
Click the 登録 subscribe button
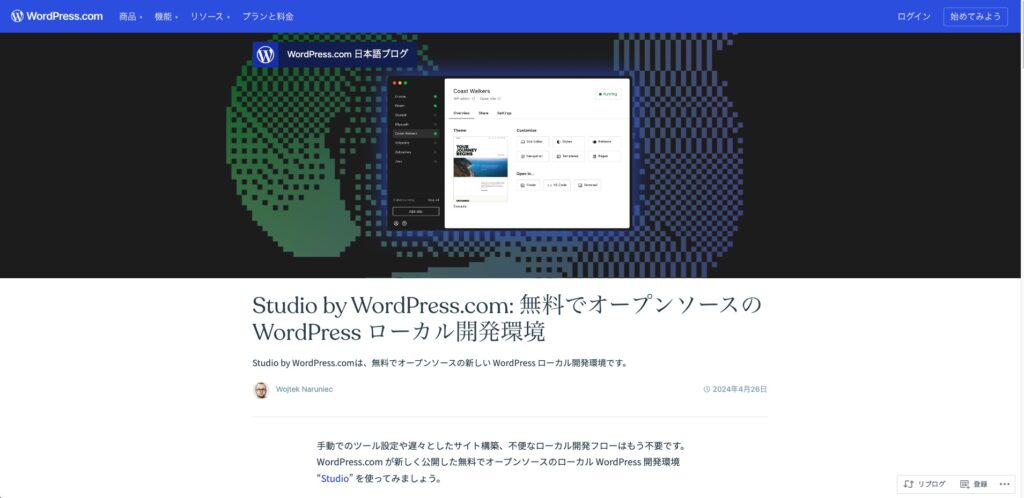click(x=974, y=484)
